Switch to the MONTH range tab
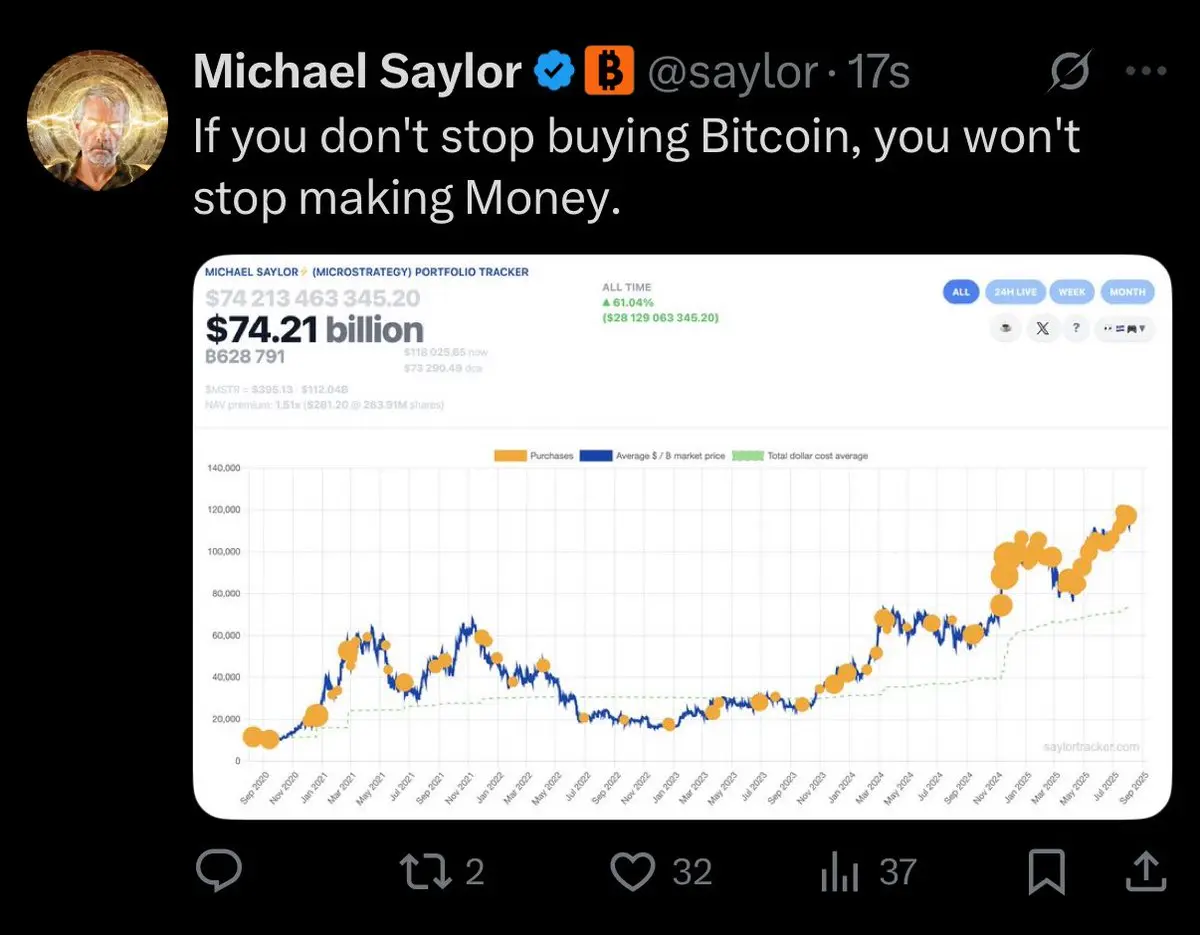This screenshot has width=1200, height=935. pos(1127,292)
